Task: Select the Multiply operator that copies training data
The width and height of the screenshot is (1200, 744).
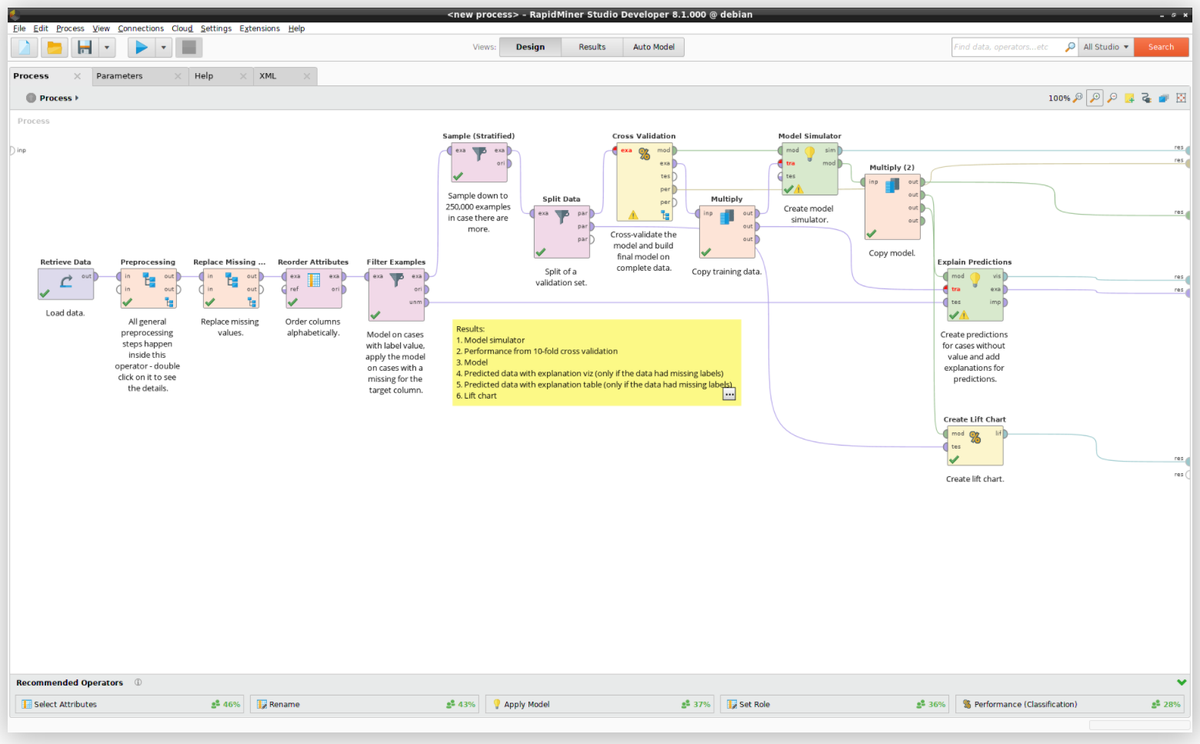Action: coord(727,232)
